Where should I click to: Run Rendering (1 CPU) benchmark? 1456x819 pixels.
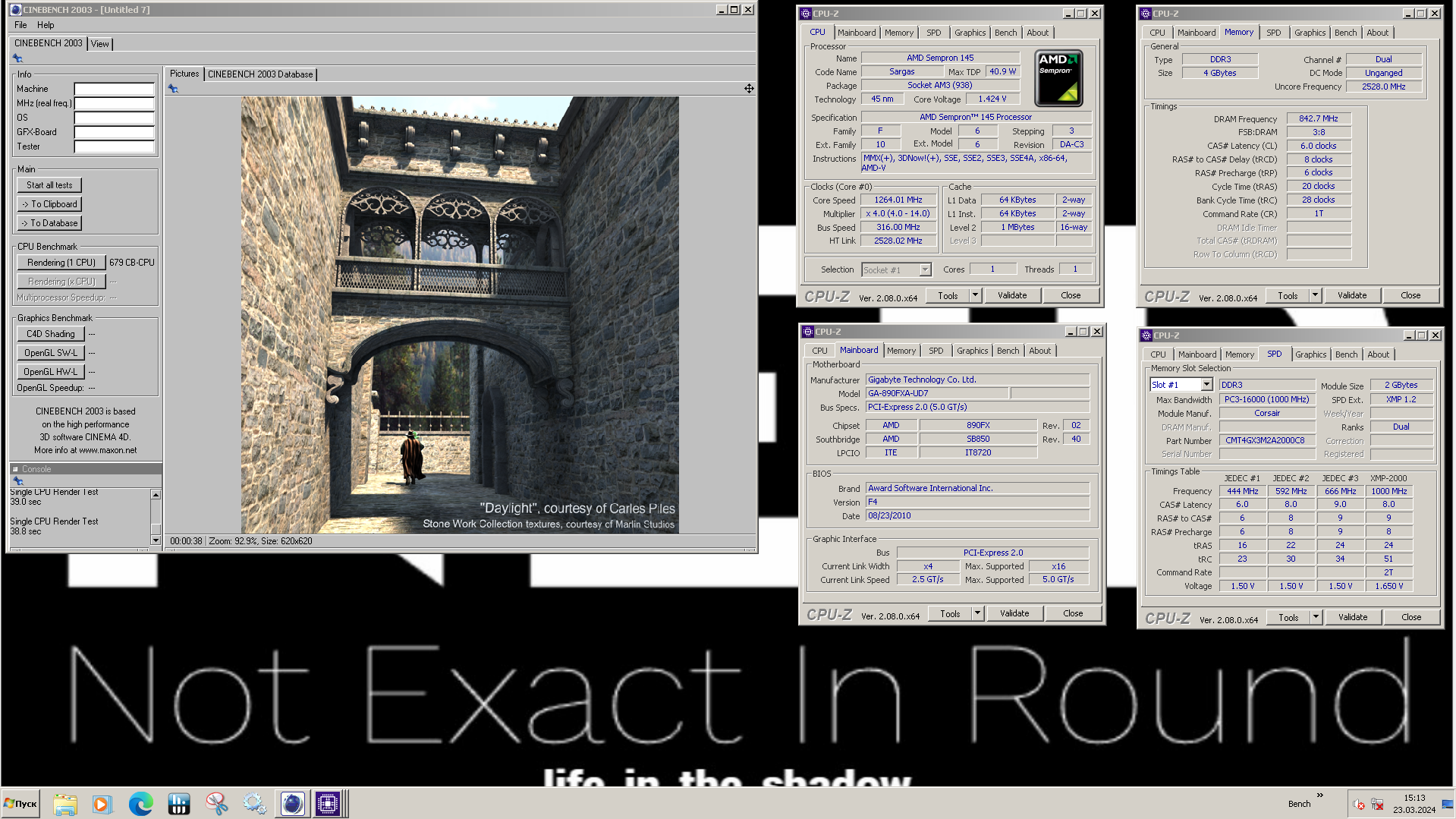coord(61,263)
